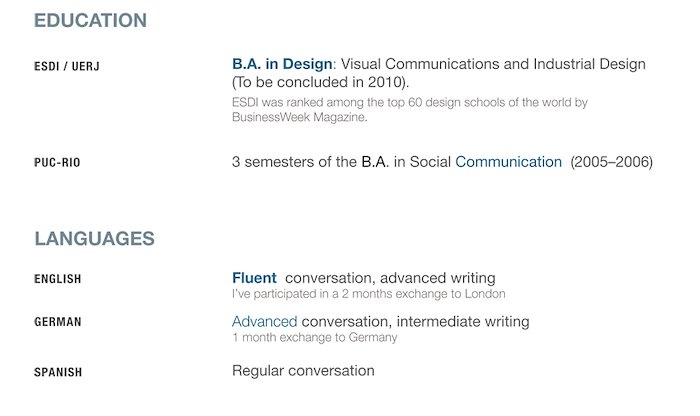Open the Communication link text
This screenshot has height=416, width=700.
click(508, 162)
